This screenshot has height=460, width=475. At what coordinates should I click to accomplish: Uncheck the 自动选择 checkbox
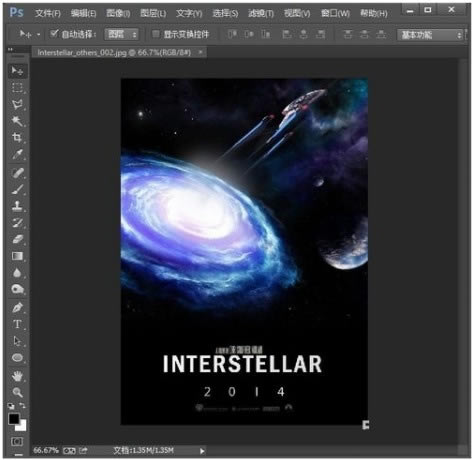click(54, 33)
